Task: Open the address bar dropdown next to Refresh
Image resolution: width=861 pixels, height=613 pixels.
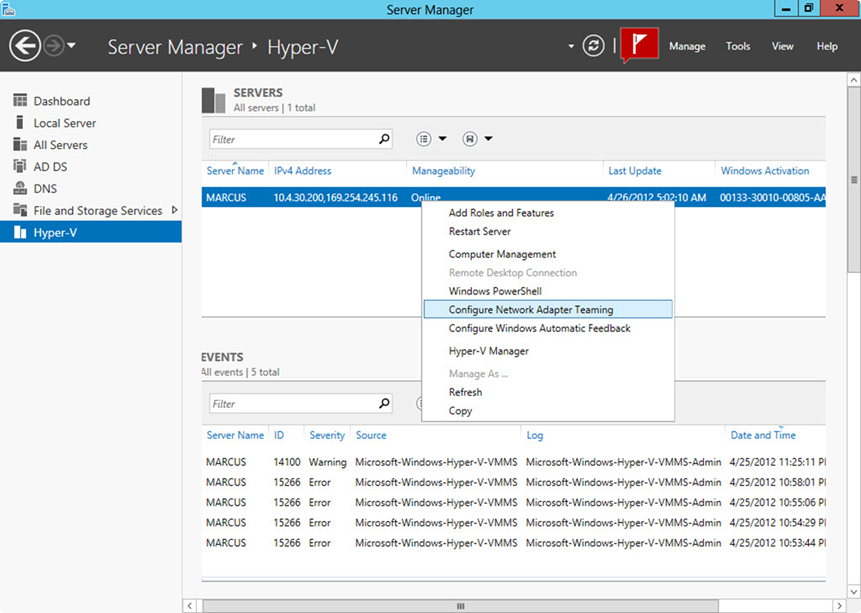Action: click(571, 46)
